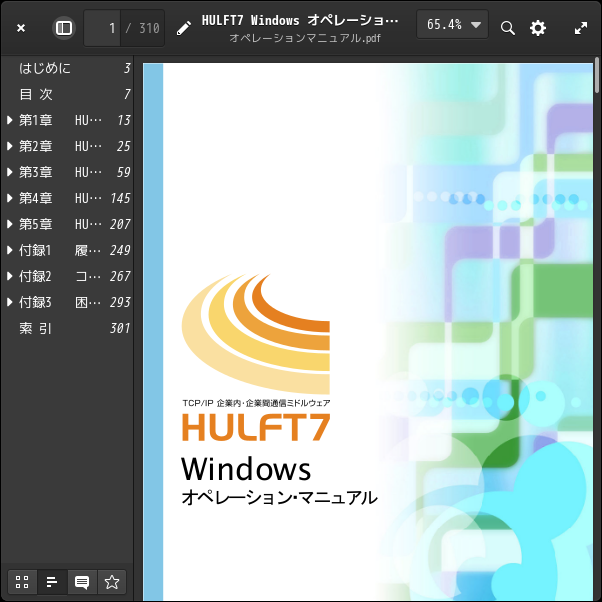602x602 pixels.
Task: Enter fullscreen with the expand arrows icon
Action: point(580,28)
